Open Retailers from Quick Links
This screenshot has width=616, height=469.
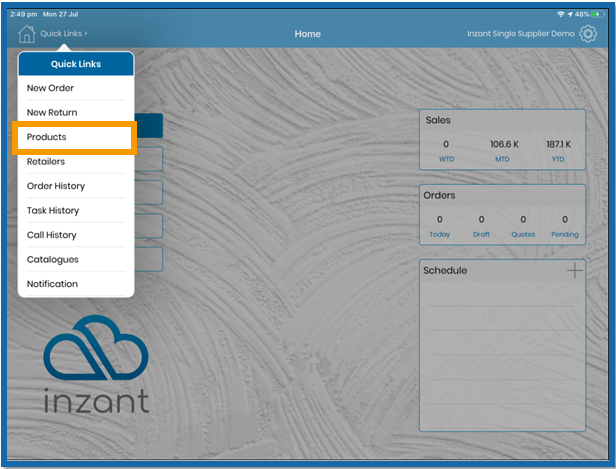(x=76, y=161)
